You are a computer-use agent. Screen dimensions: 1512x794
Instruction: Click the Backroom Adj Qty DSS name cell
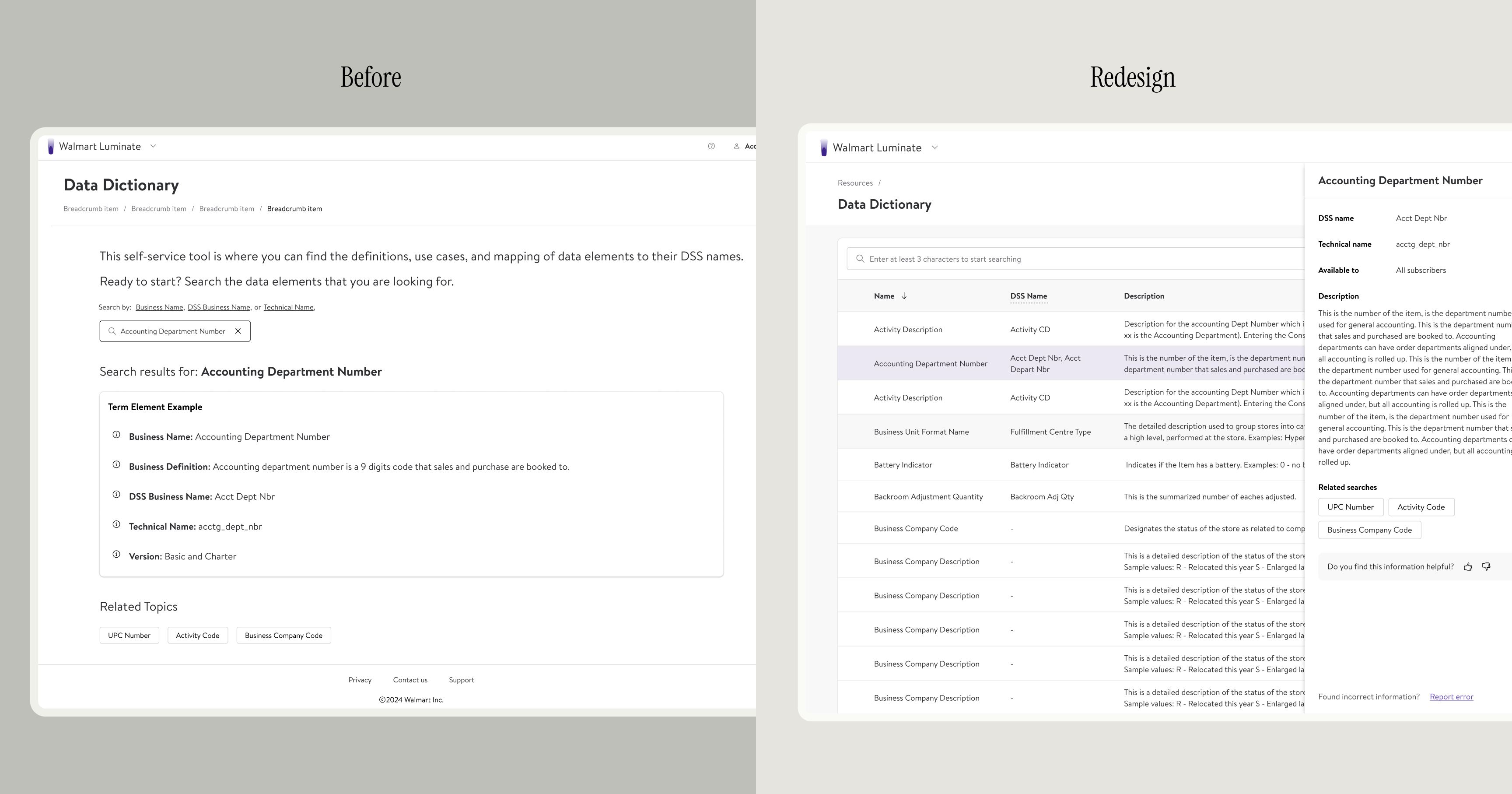(1042, 496)
